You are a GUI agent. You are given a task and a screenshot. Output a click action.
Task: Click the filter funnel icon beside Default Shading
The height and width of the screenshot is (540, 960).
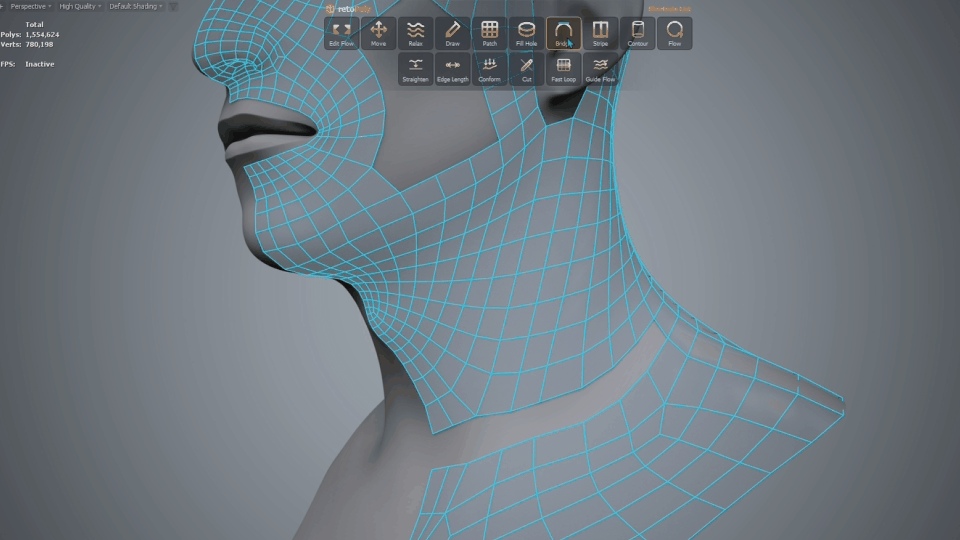point(173,7)
